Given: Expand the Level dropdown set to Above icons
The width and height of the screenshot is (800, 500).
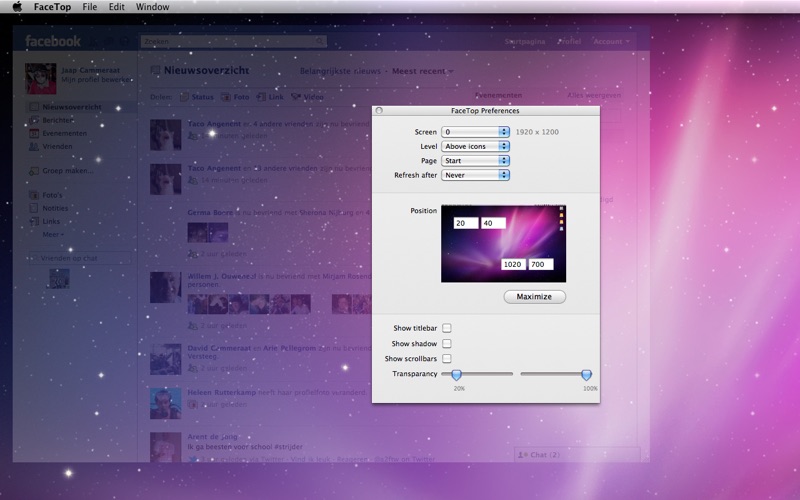Looking at the screenshot, I should 476,146.
